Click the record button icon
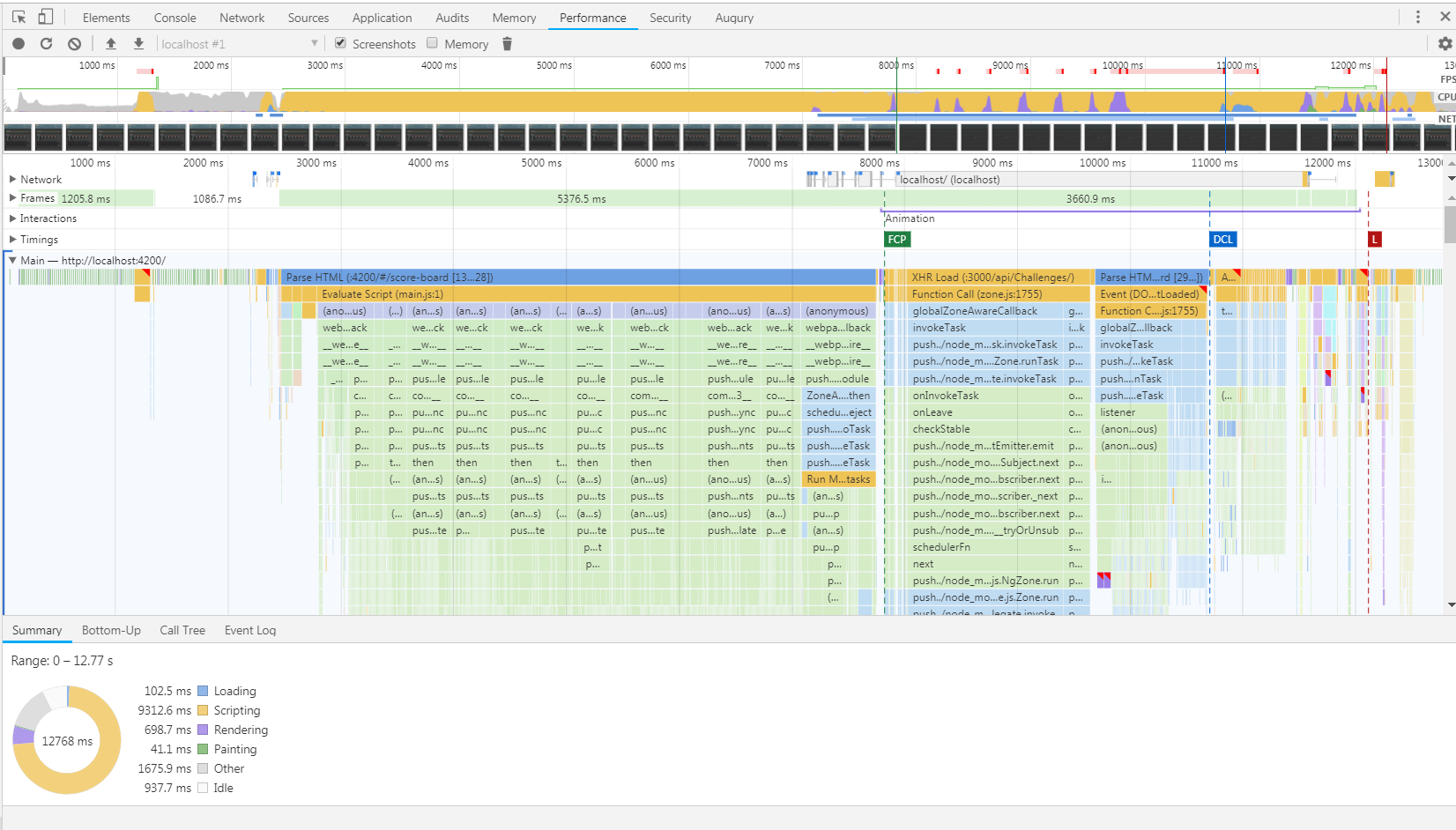Image resolution: width=1456 pixels, height=830 pixels. [19, 44]
